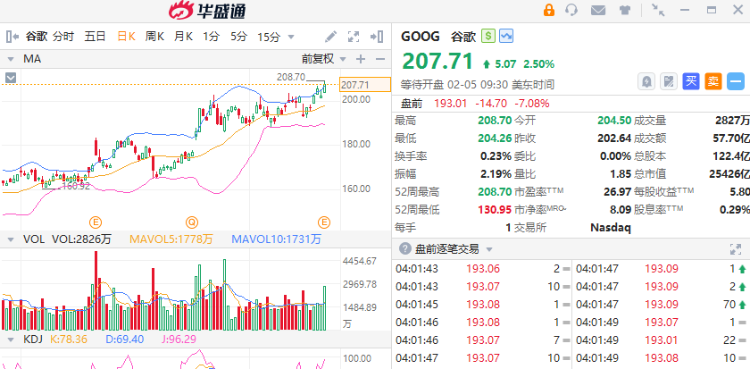750x369 pixels.
Task: Open the 前复权 adjustment dropdown
Action: click(x=324, y=59)
